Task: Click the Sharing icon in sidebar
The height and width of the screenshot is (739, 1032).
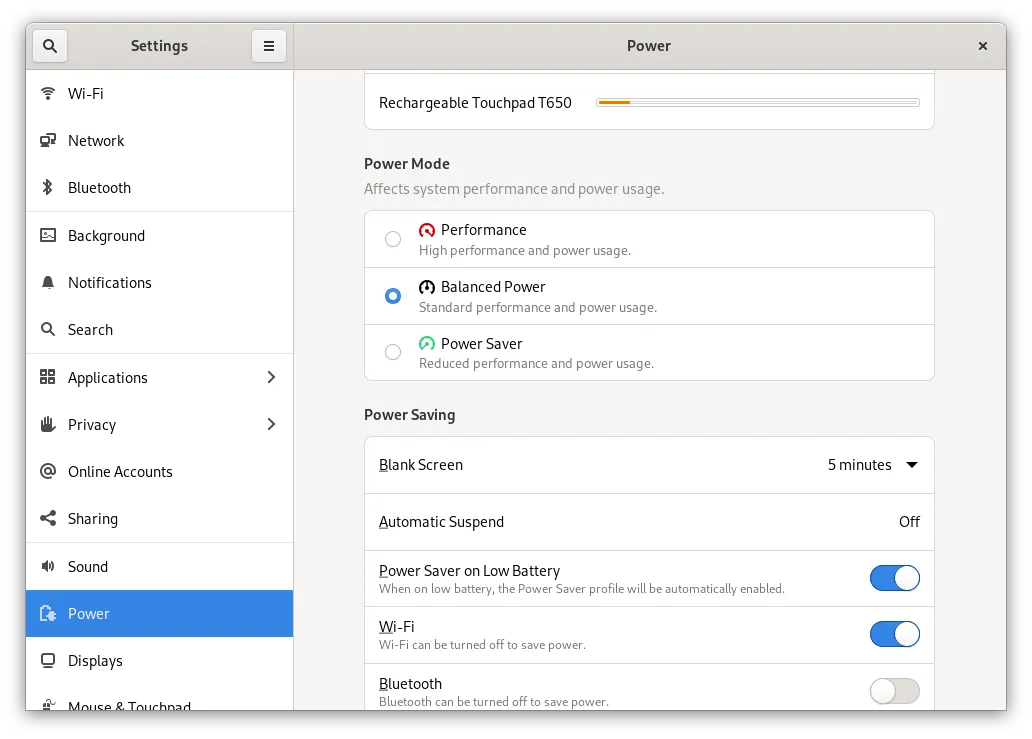Action: coord(47,519)
